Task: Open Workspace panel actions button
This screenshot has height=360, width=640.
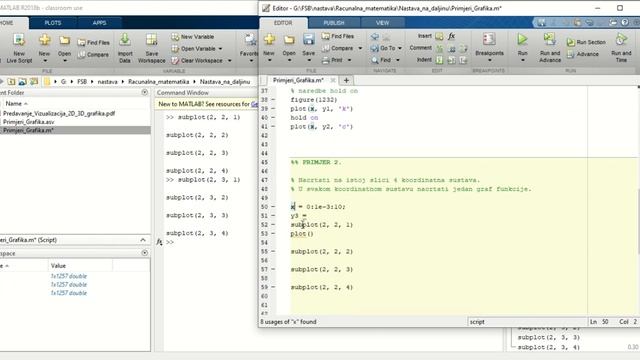Action: (x=144, y=253)
